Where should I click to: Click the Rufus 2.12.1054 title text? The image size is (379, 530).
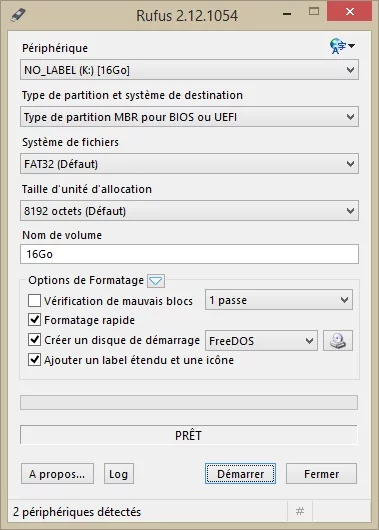point(187,16)
